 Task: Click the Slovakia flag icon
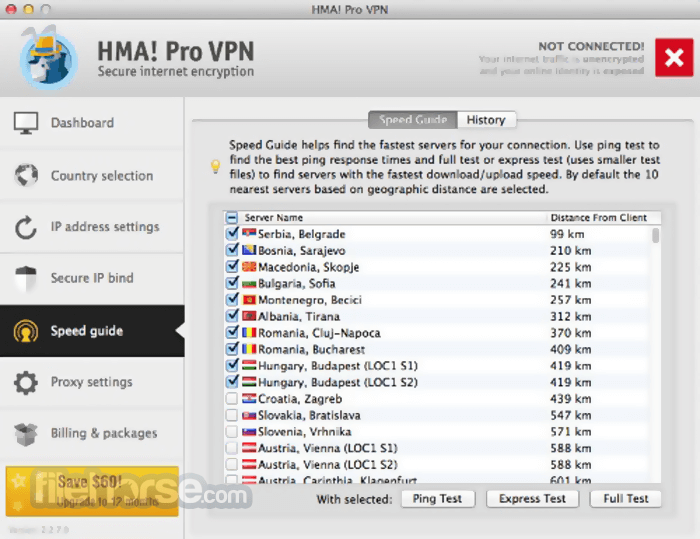[x=249, y=415]
